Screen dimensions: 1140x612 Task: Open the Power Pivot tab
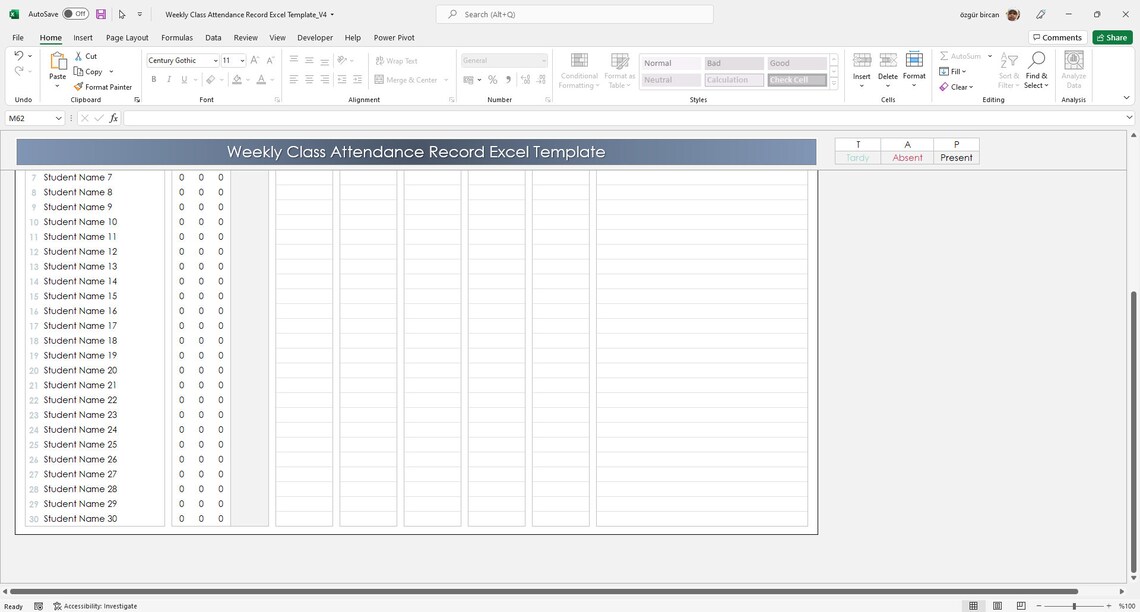393,37
